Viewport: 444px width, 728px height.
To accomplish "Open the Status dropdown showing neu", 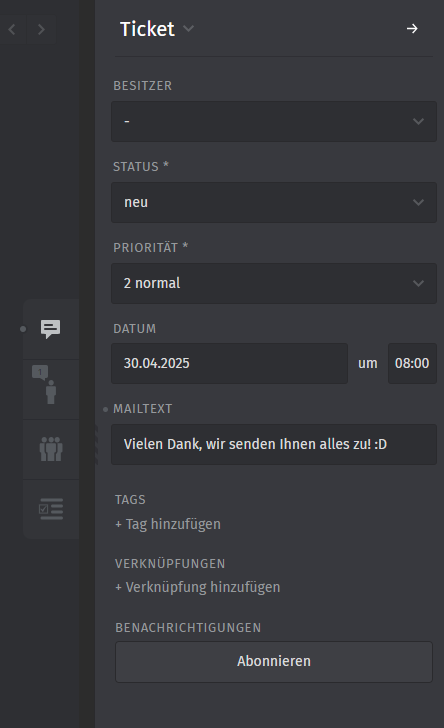I will (x=274, y=202).
